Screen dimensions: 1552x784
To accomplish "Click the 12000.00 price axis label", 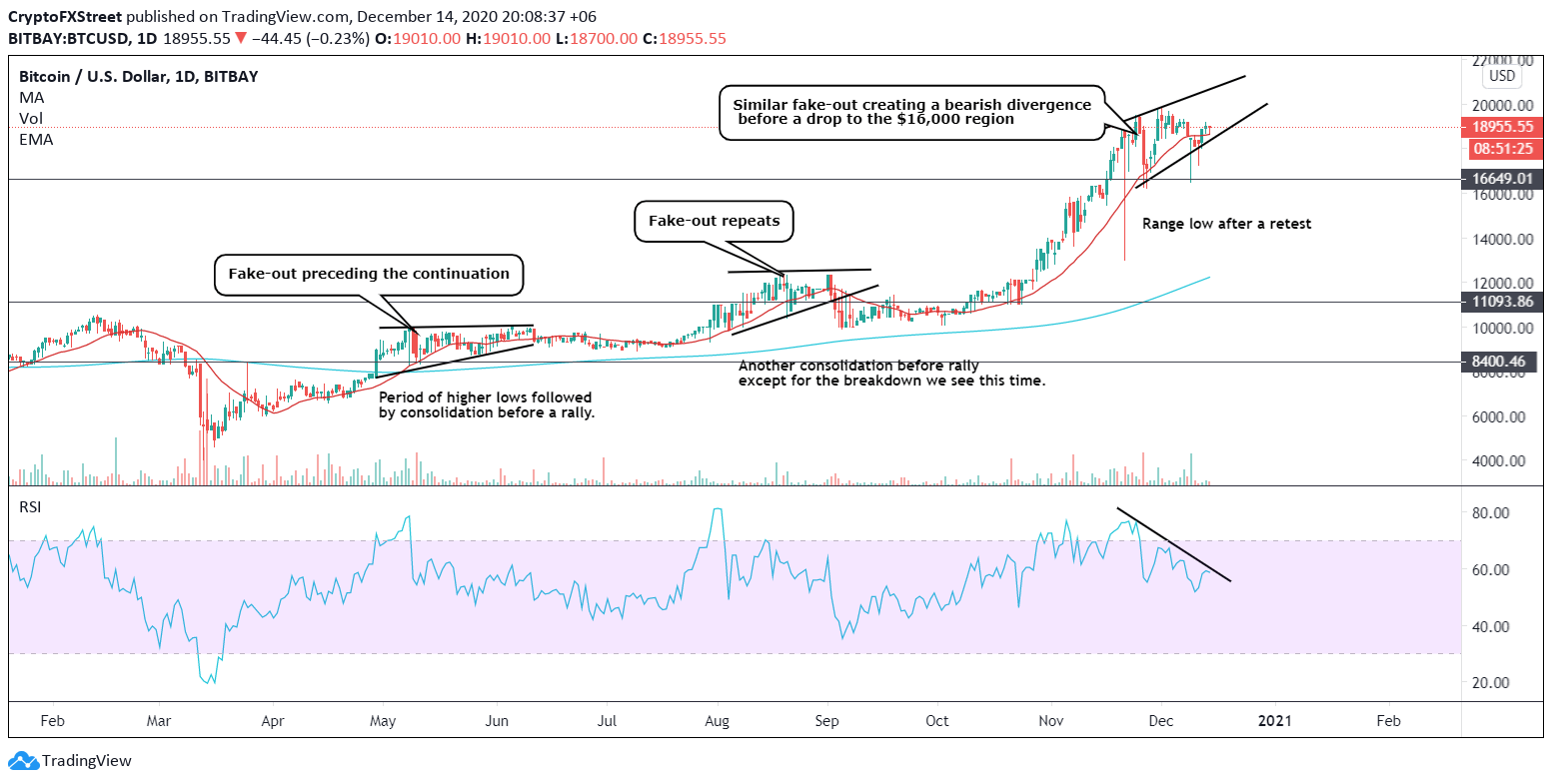I will point(1500,284).
